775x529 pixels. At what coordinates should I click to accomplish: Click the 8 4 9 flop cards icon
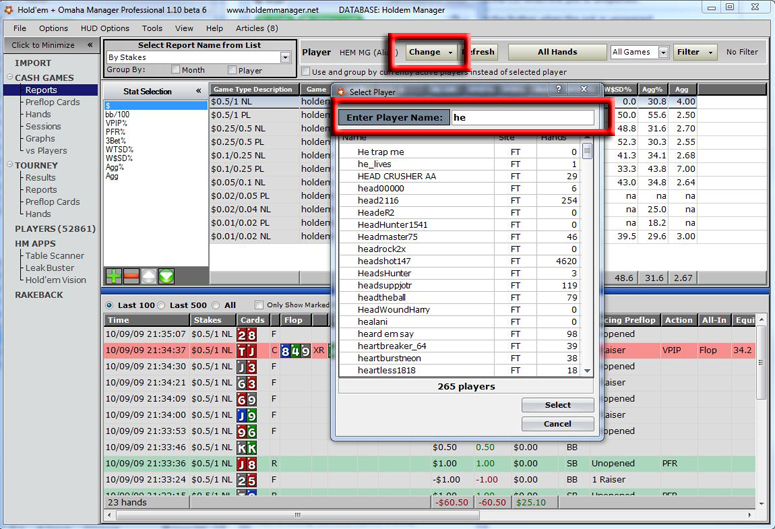click(x=295, y=351)
